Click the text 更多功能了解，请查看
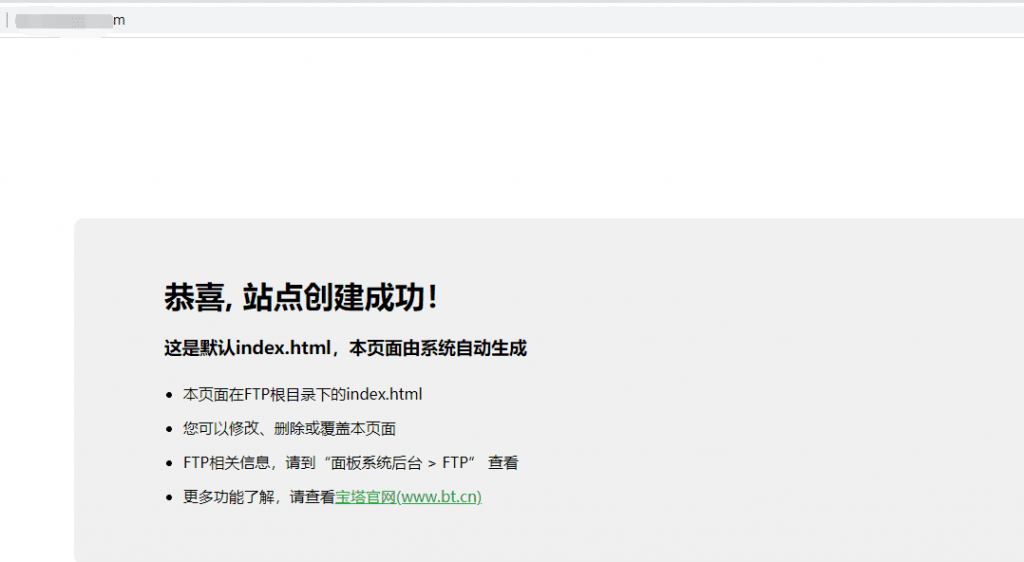The height and width of the screenshot is (562, 1024). click(259, 497)
